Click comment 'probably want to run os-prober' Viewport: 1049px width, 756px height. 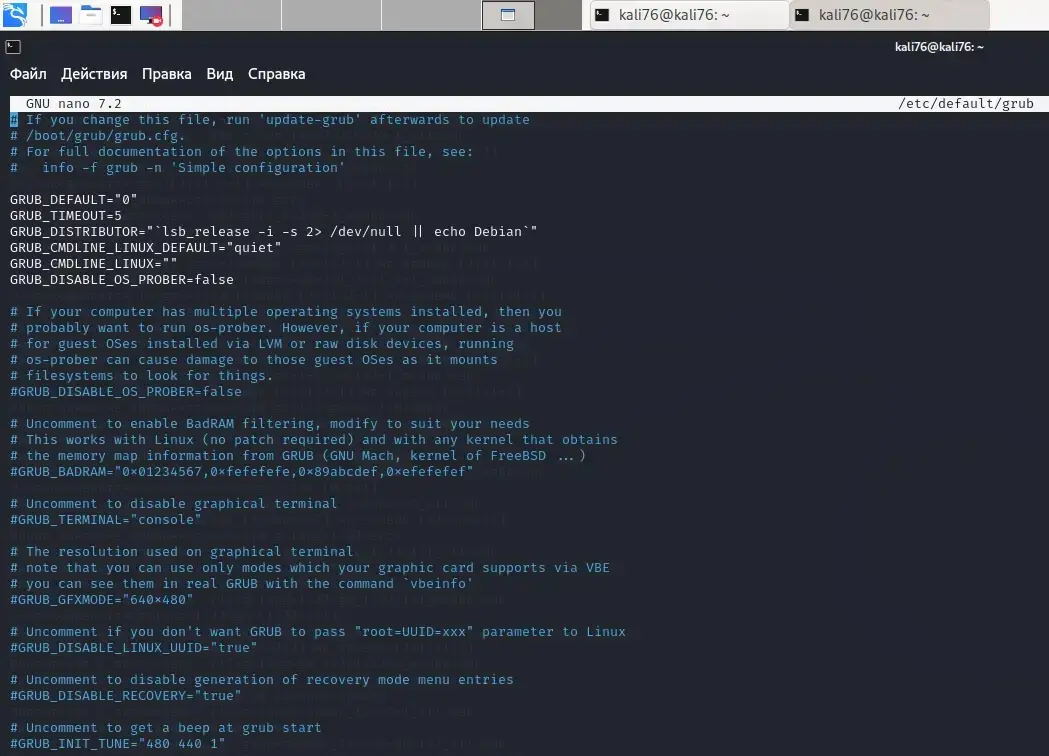[286, 328]
